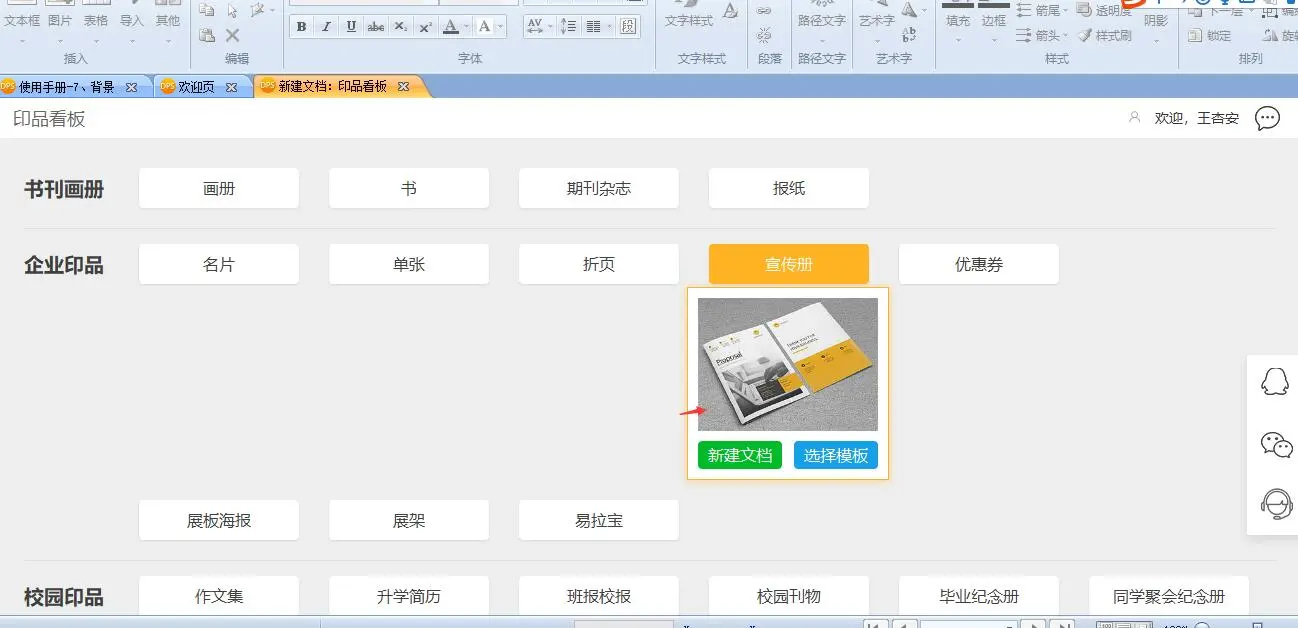Open the 填充 fill color dropdown
The height and width of the screenshot is (628, 1298).
(958, 41)
